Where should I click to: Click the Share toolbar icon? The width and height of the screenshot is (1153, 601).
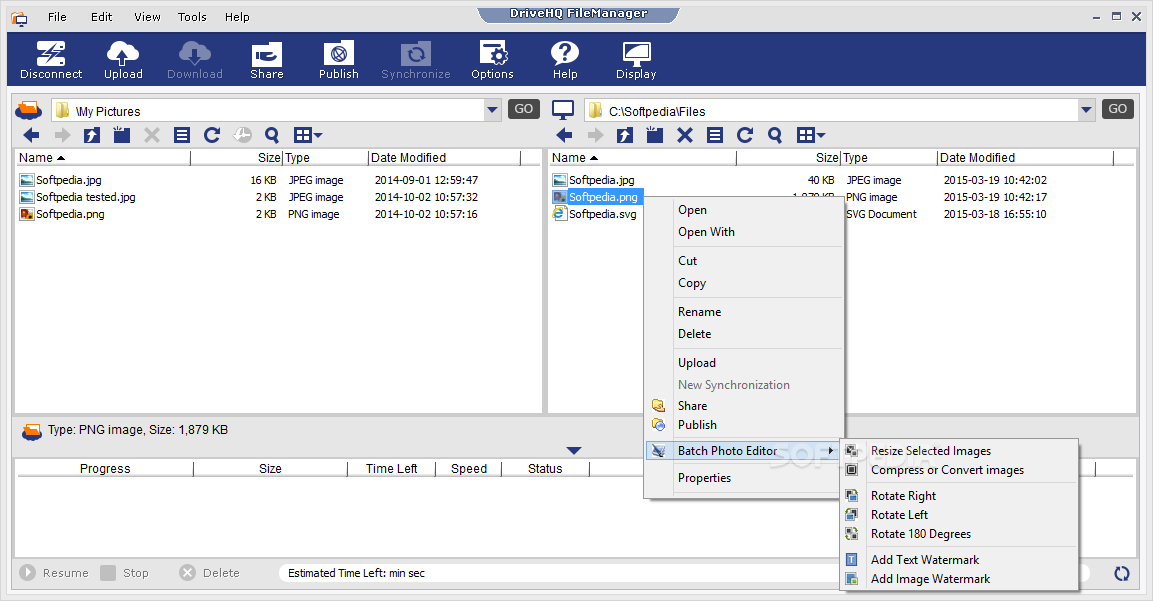click(x=266, y=60)
